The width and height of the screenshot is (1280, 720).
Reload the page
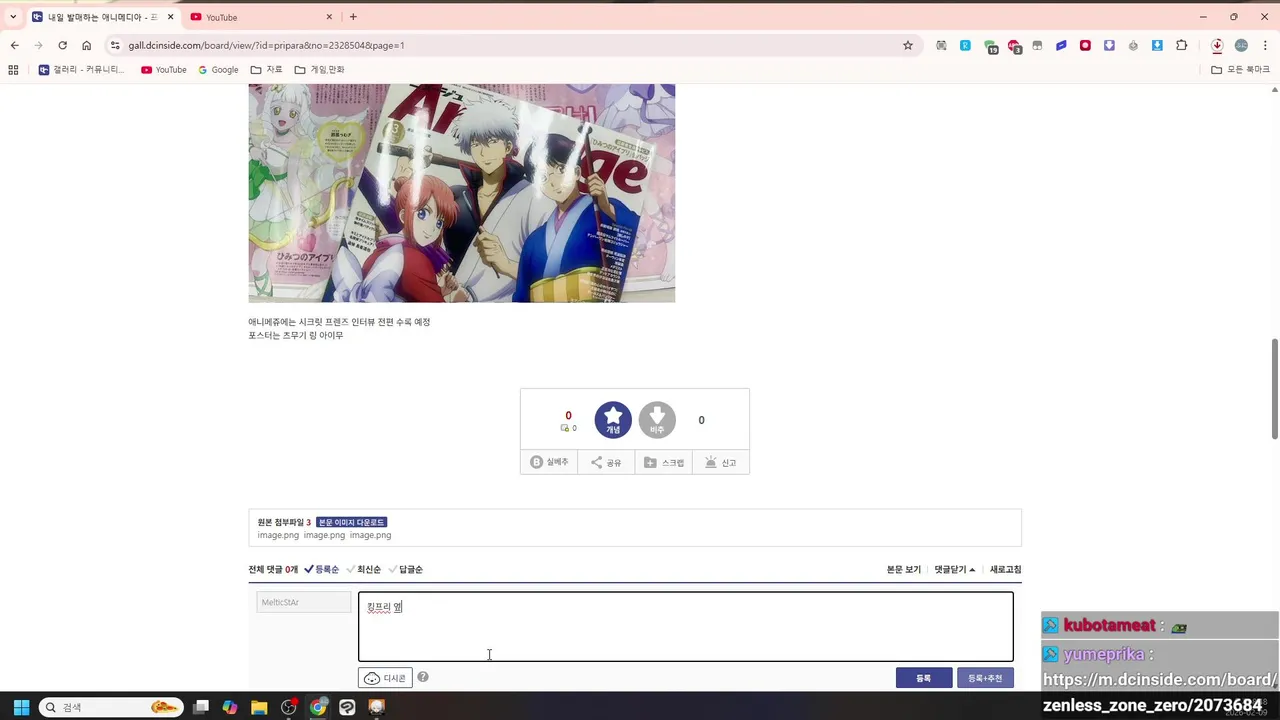(62, 45)
